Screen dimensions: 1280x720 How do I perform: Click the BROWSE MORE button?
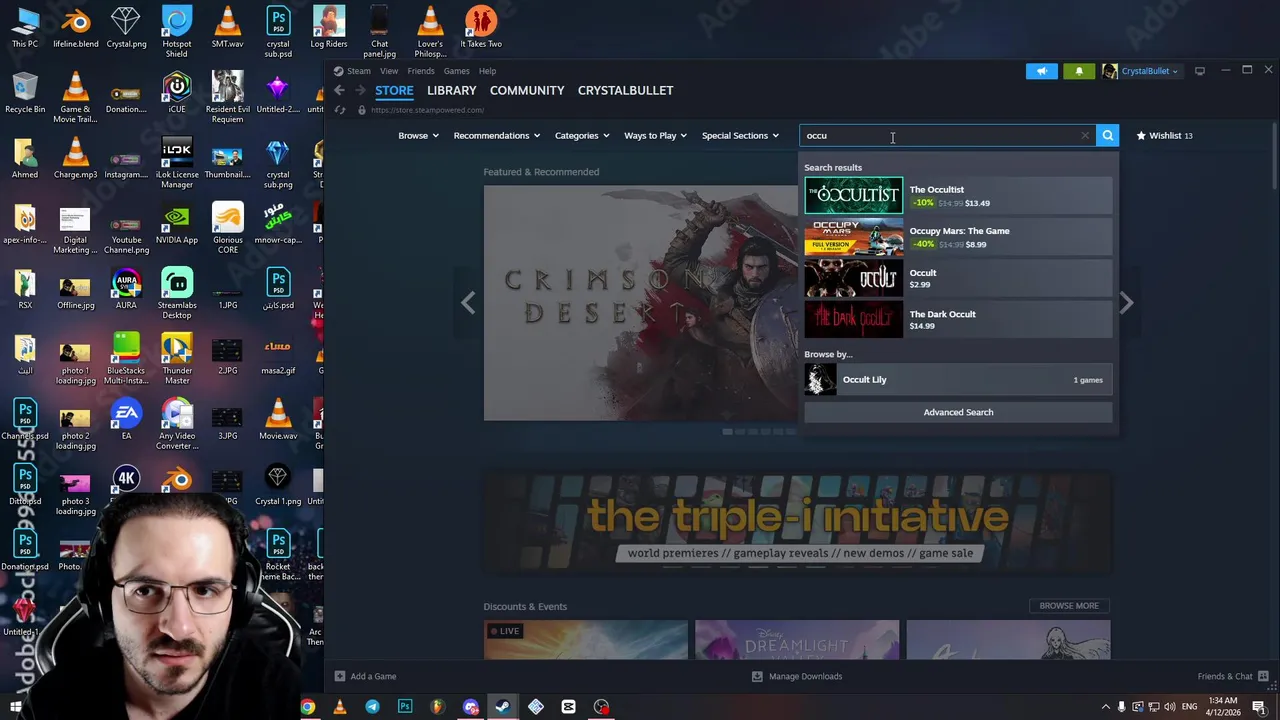pyautogui.click(x=1069, y=606)
